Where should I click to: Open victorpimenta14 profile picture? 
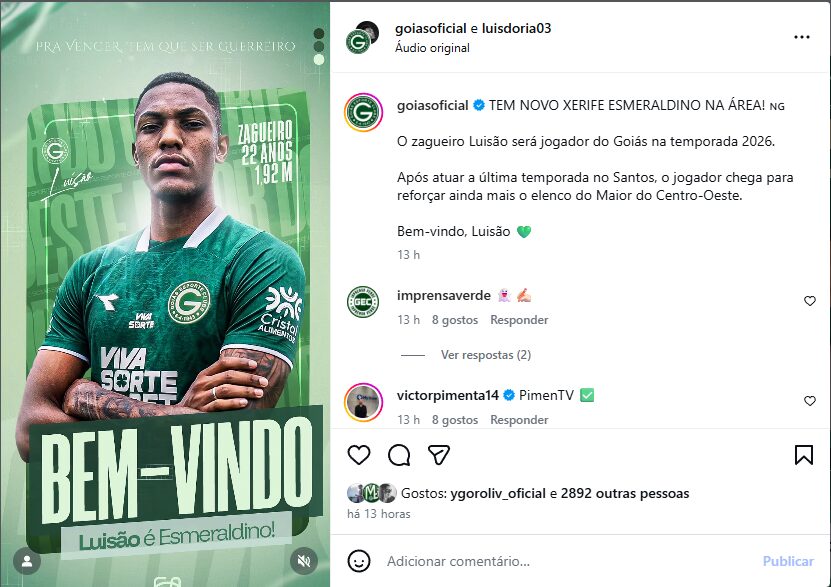[363, 402]
